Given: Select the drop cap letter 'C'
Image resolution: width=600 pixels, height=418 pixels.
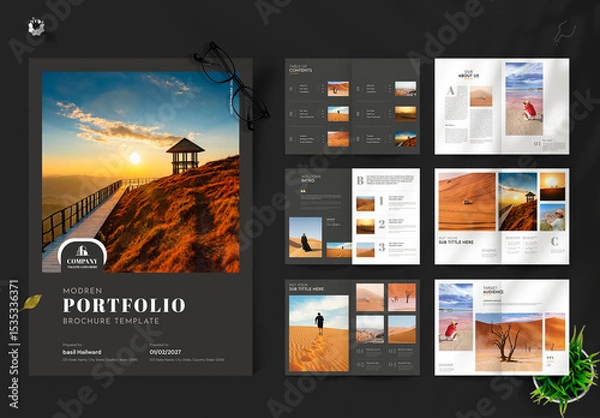Looking at the screenshot, I should [x=554, y=242].
